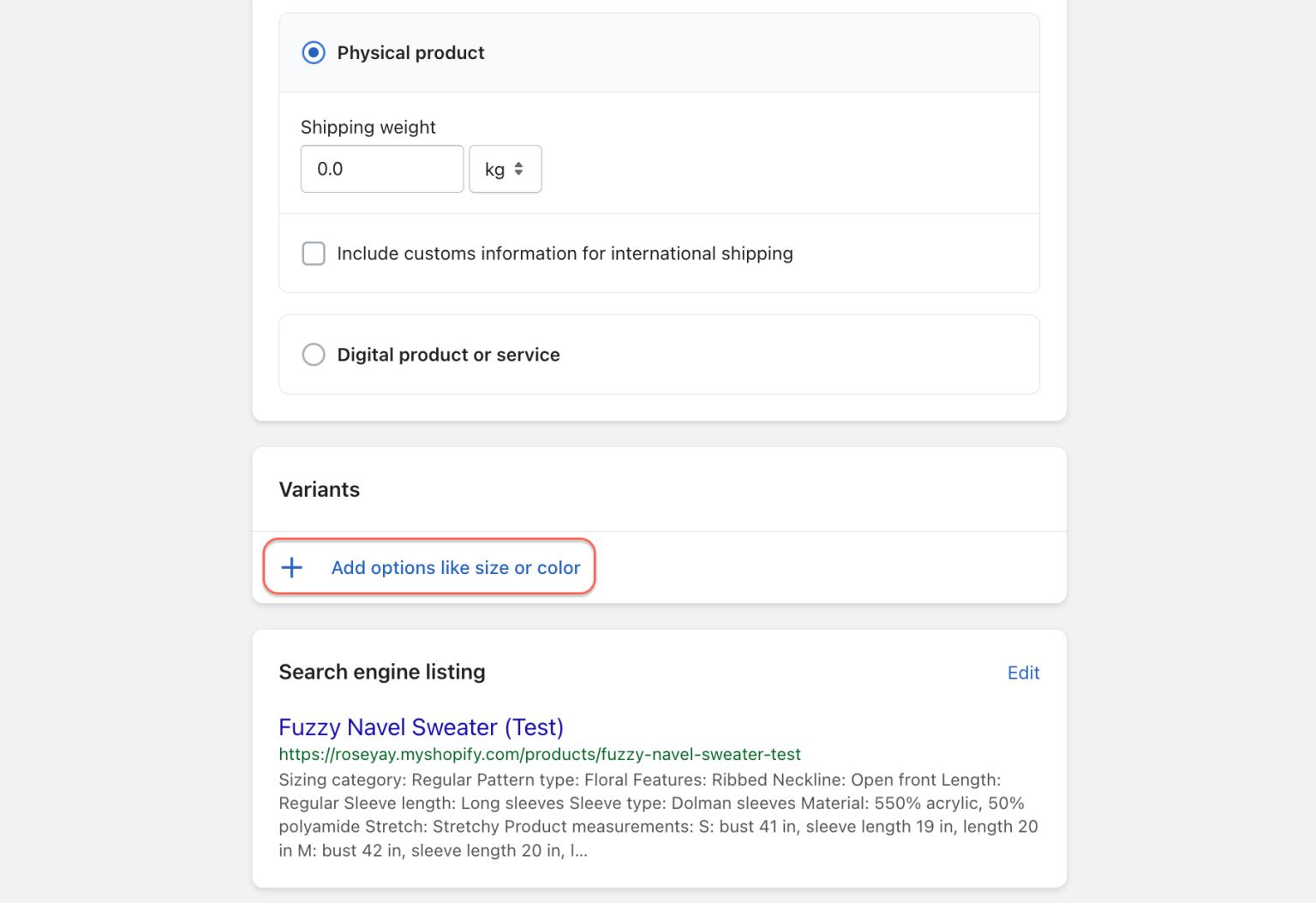1316x903 pixels.
Task: Click the roseyay.myshopify.com product URL
Action: pyautogui.click(x=540, y=755)
